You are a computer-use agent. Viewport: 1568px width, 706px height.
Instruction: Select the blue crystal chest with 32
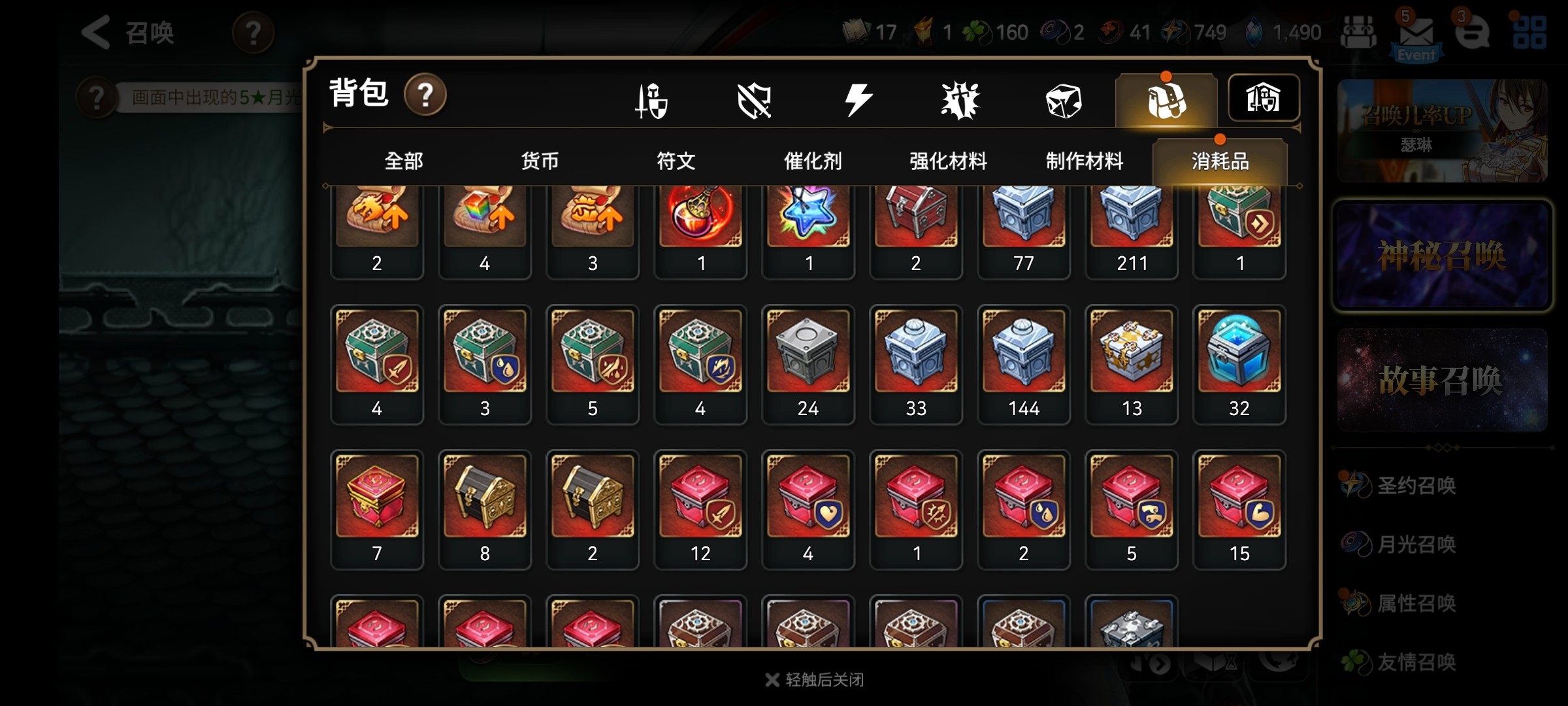tap(1239, 365)
